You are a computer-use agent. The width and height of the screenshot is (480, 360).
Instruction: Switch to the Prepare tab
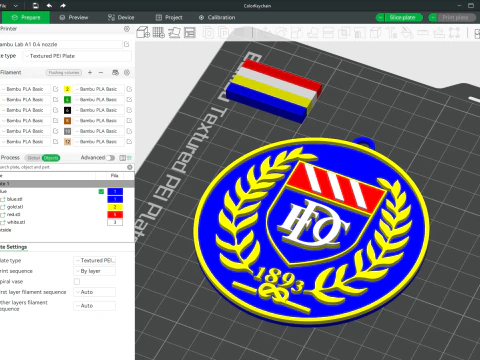click(26, 17)
